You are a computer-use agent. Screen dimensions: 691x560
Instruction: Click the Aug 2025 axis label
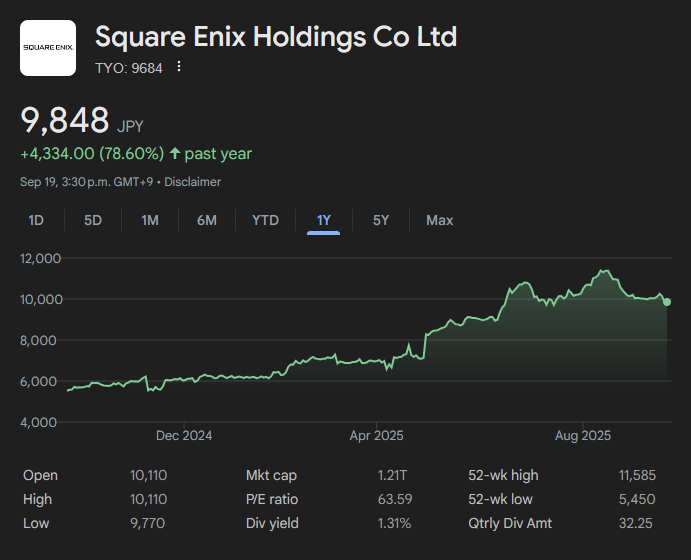583,436
